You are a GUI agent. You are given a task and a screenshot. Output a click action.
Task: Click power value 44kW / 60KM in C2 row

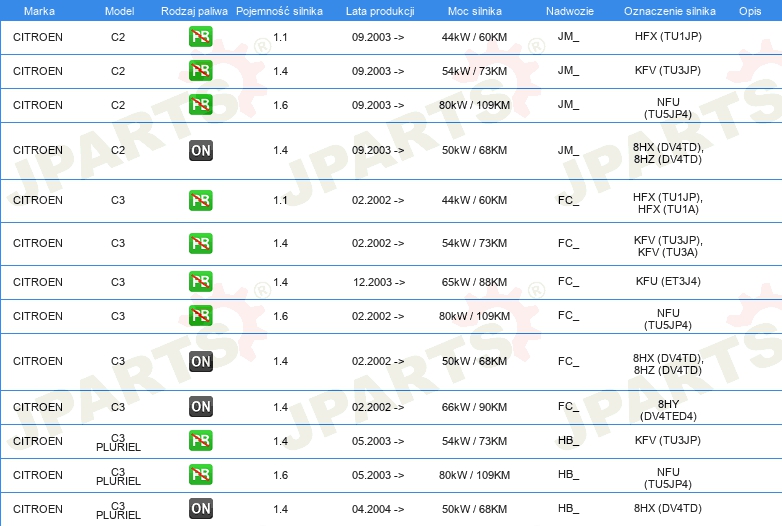474,37
